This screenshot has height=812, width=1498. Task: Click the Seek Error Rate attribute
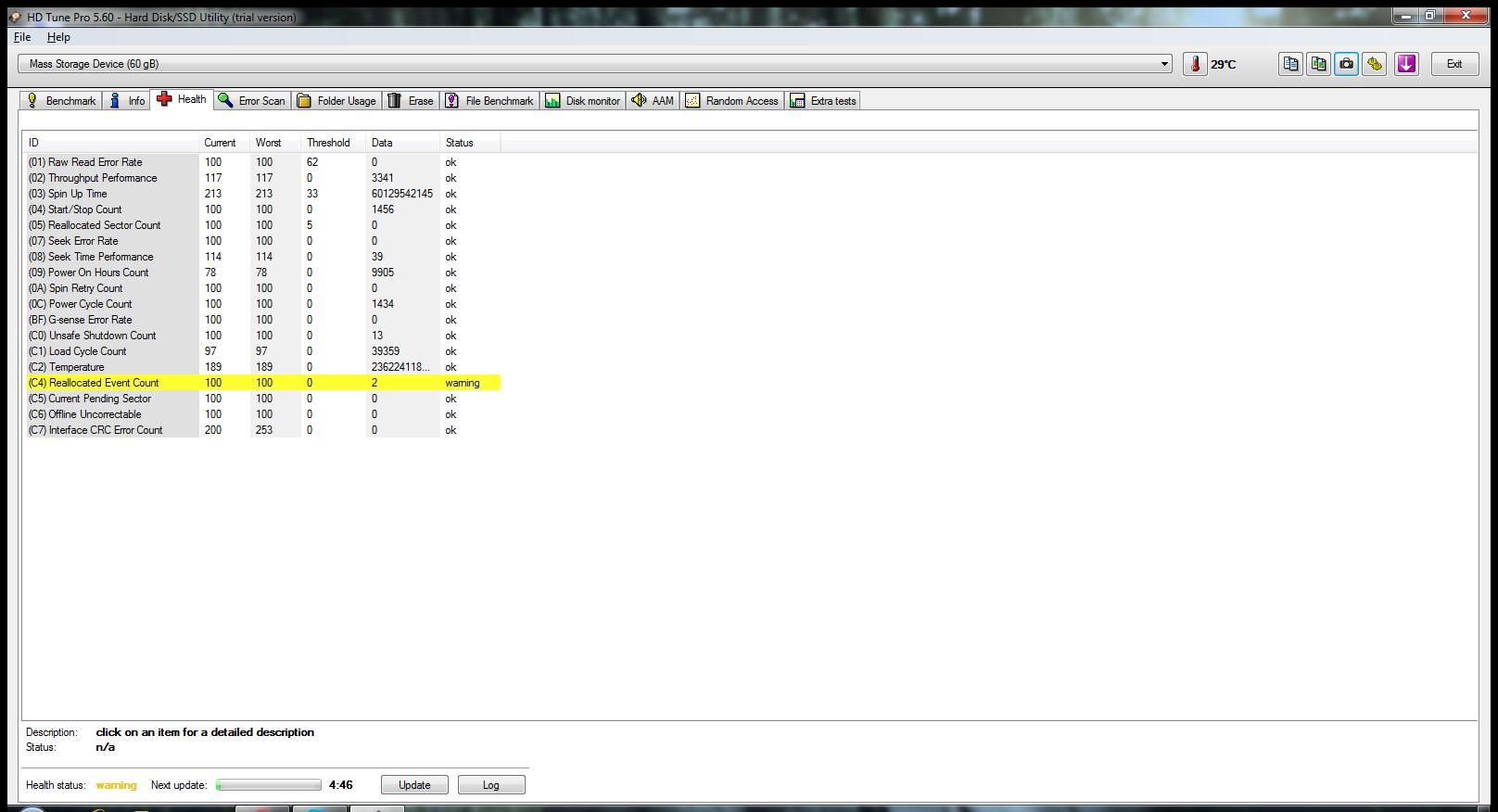click(263, 241)
